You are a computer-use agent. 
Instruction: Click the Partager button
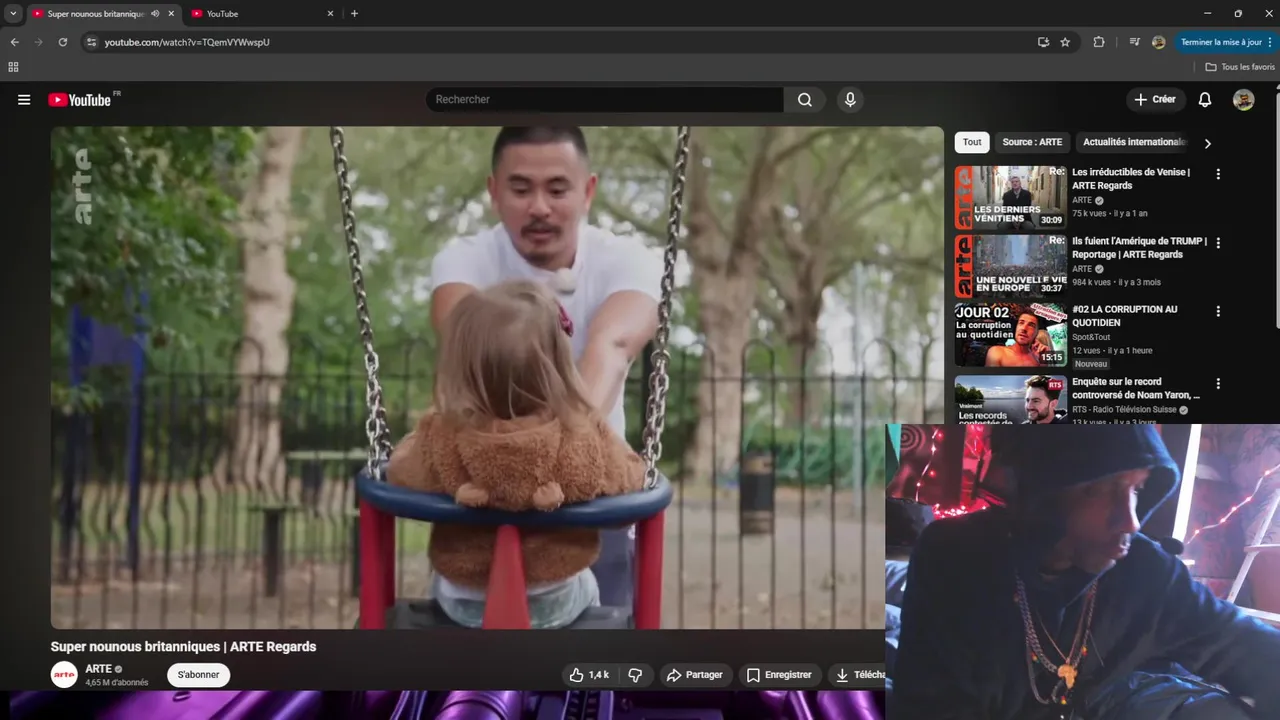[x=694, y=675]
